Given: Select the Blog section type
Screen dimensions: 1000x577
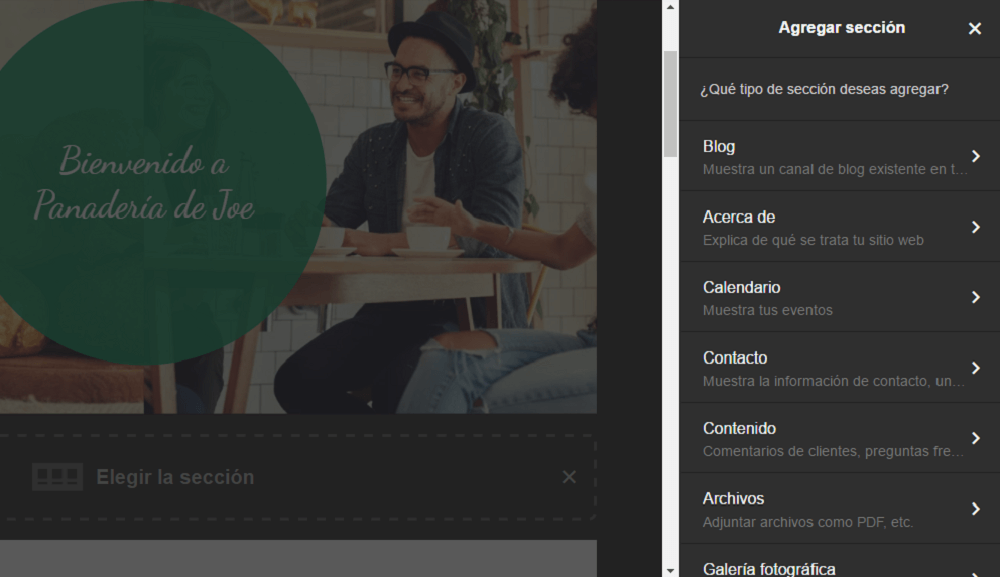Looking at the screenshot, I should pos(719,147).
